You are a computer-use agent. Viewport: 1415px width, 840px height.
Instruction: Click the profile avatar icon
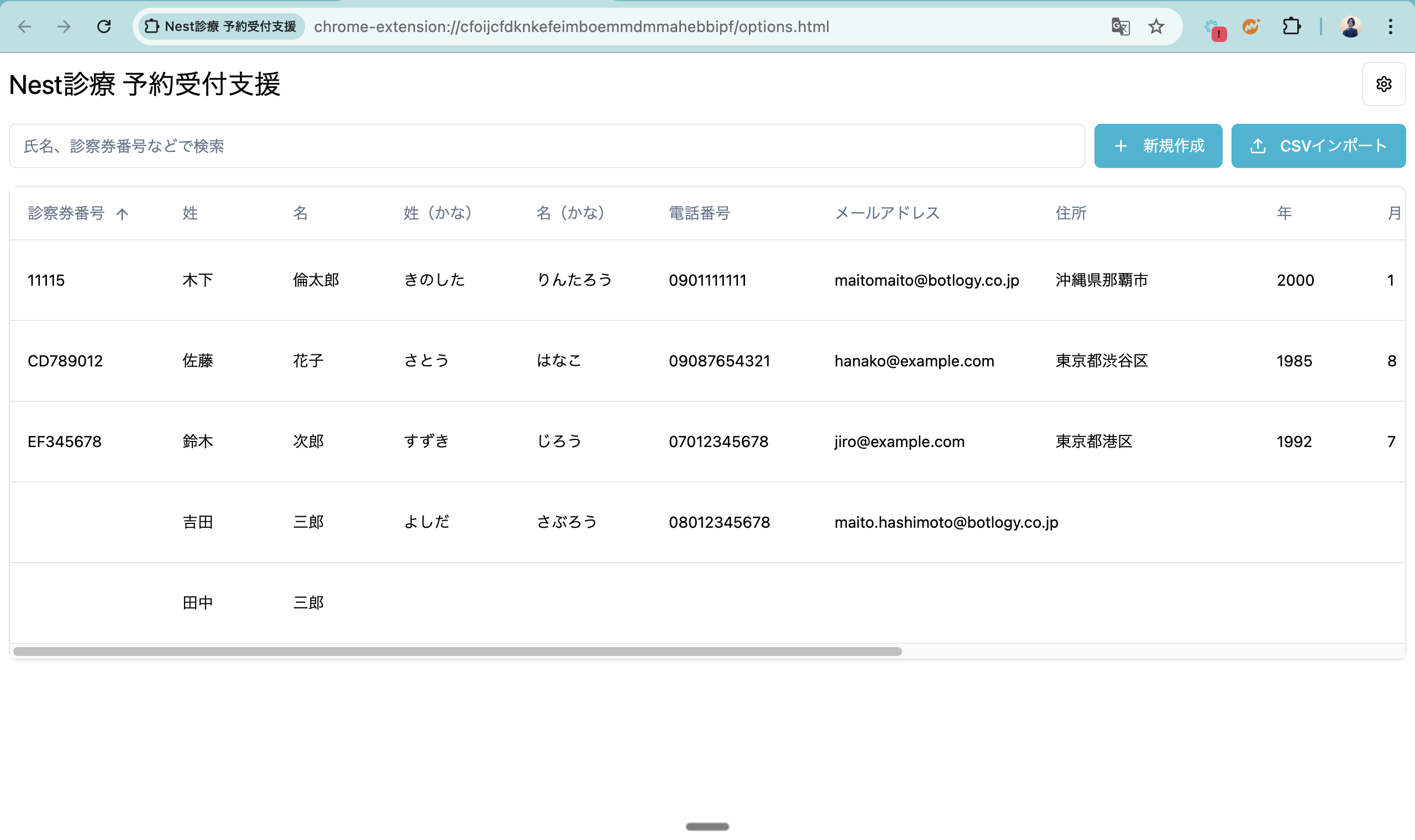pos(1350,27)
